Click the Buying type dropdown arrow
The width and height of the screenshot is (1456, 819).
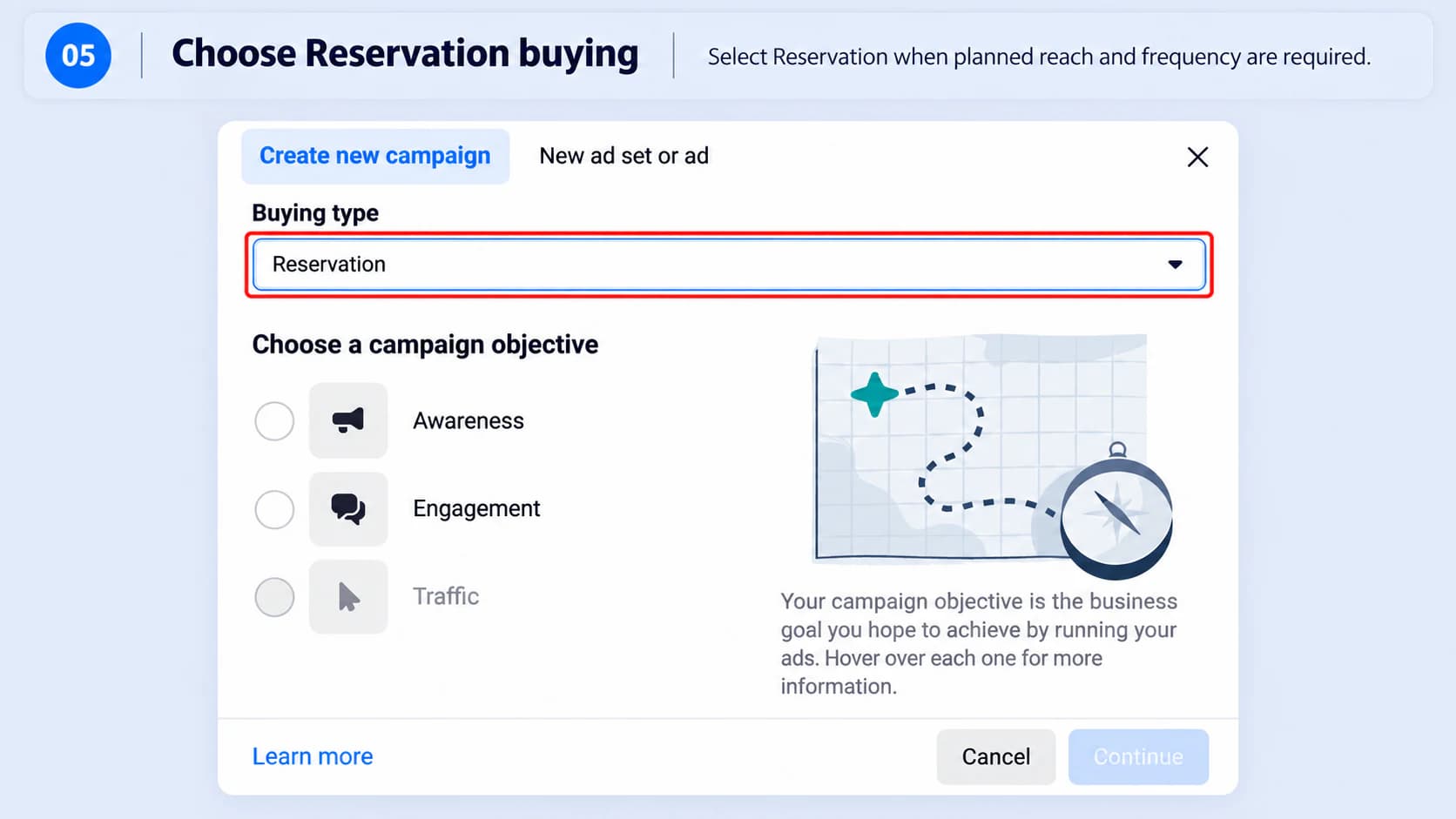[x=1175, y=265]
